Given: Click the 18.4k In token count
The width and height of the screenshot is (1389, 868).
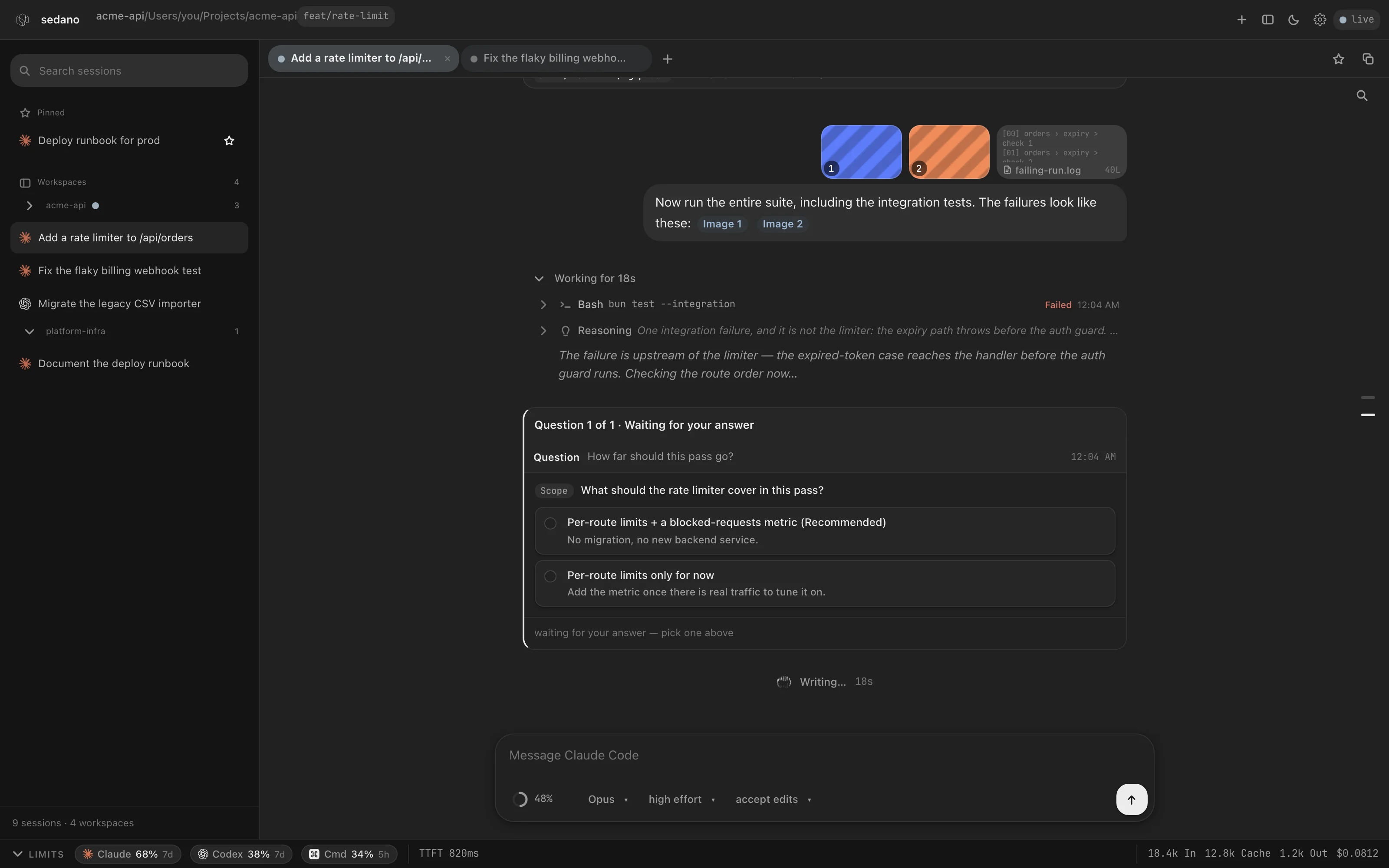Looking at the screenshot, I should coord(1172,854).
